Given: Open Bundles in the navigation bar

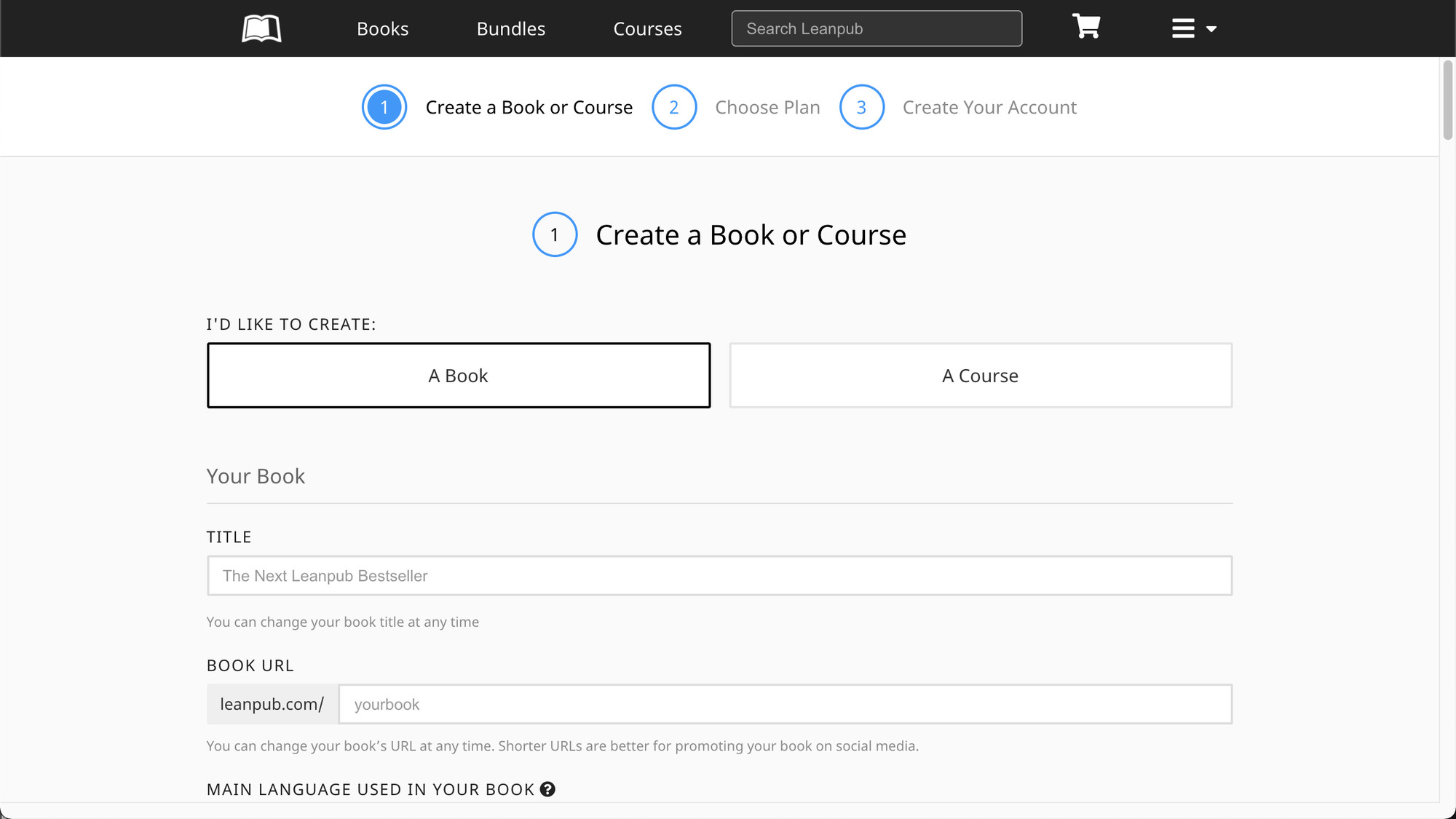Looking at the screenshot, I should (x=510, y=28).
